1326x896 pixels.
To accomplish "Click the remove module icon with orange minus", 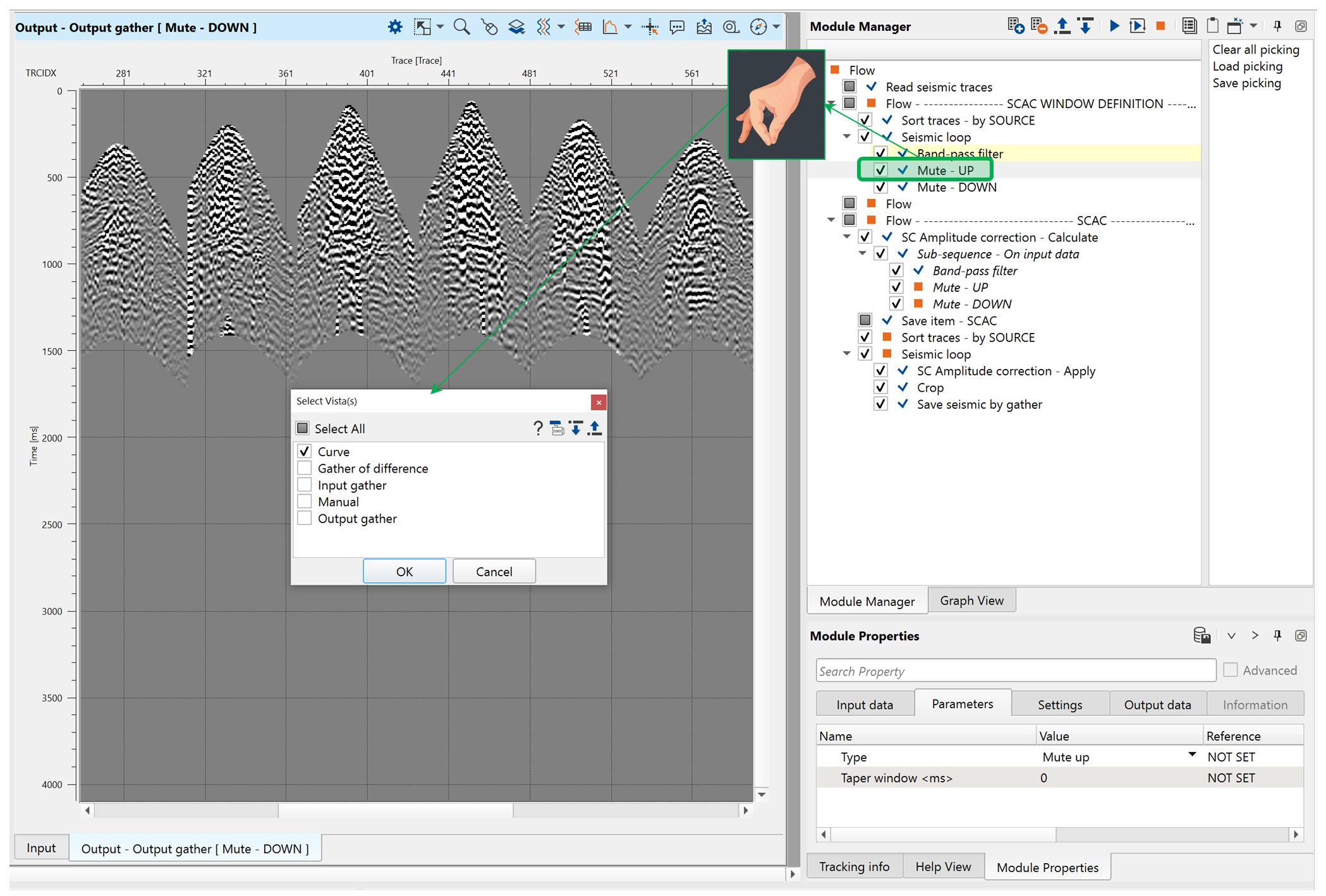I will [x=1038, y=26].
